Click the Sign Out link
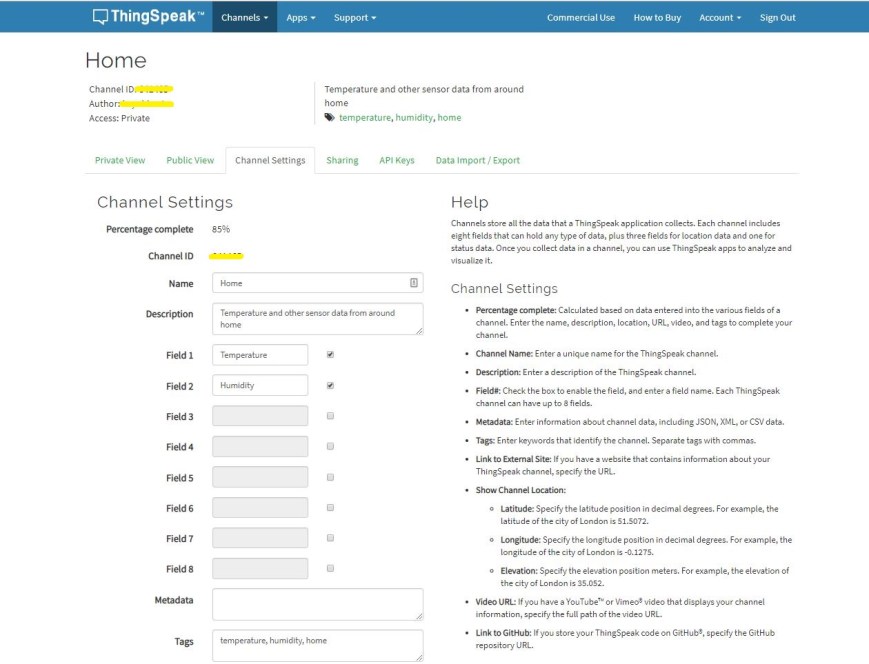This screenshot has height=664, width=869. point(777,16)
